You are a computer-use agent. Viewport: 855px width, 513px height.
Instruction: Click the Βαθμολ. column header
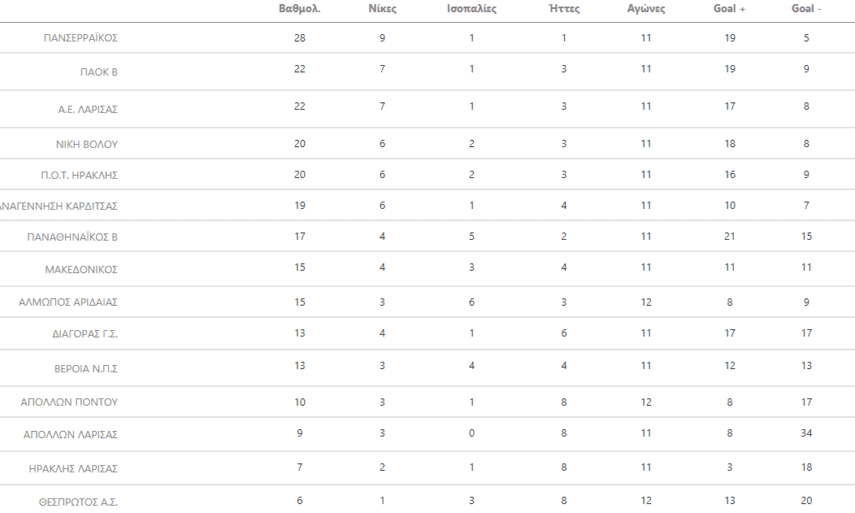[x=299, y=10]
